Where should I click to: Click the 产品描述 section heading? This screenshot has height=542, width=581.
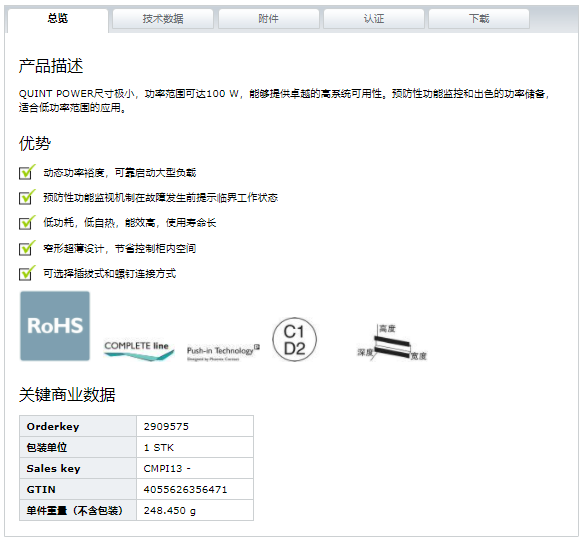click(51, 66)
